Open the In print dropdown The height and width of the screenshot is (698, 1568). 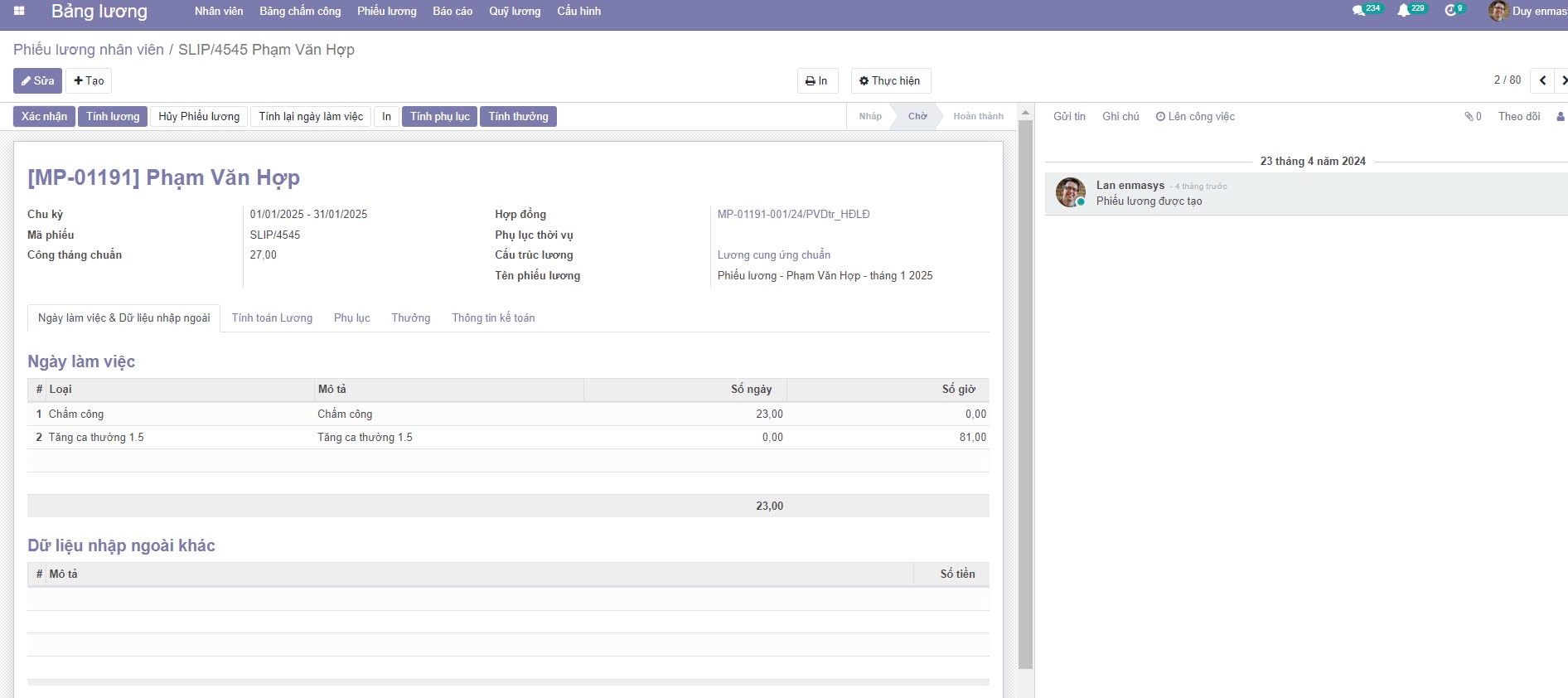click(816, 80)
